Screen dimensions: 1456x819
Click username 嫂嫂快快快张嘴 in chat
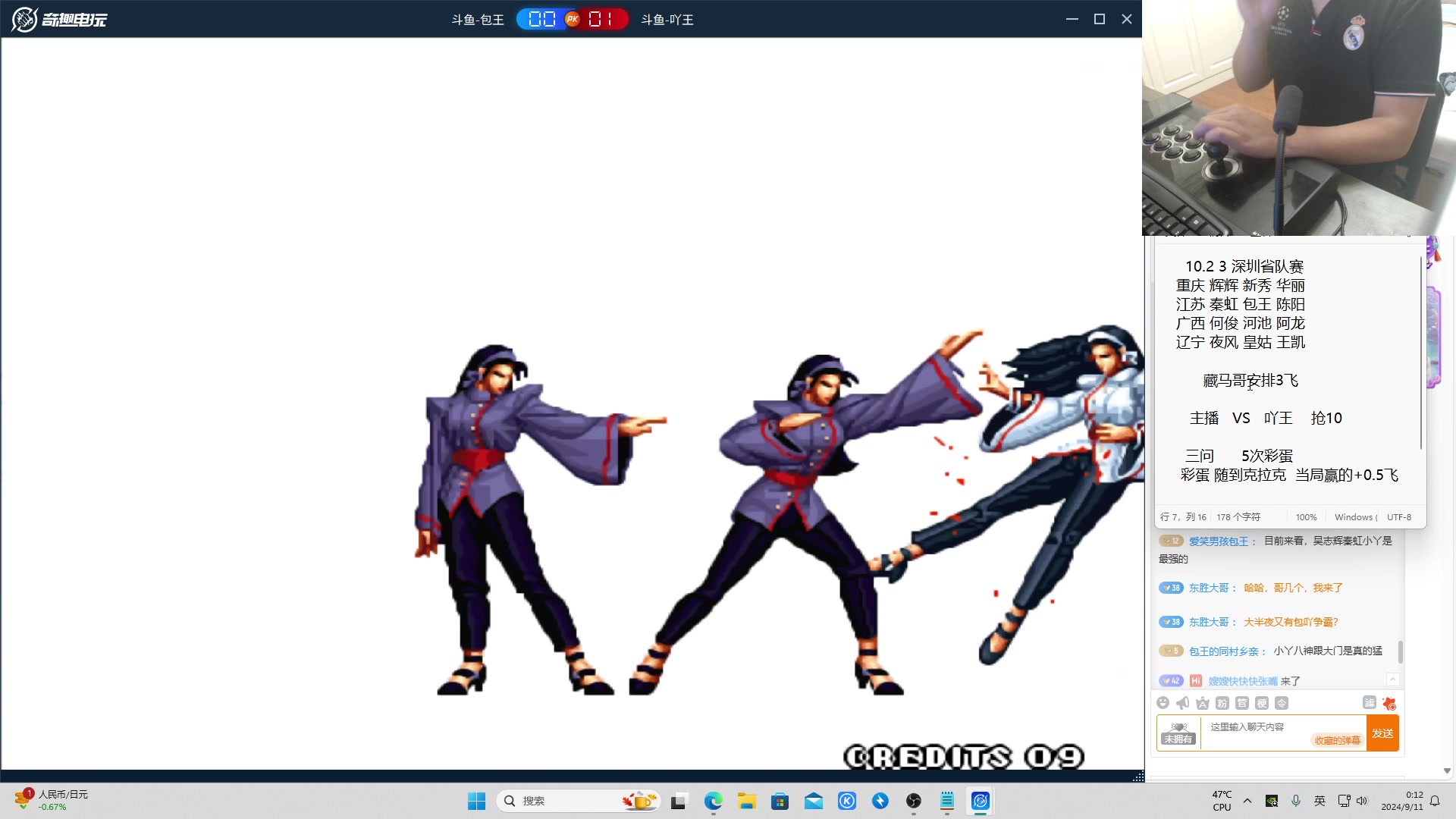(1243, 681)
